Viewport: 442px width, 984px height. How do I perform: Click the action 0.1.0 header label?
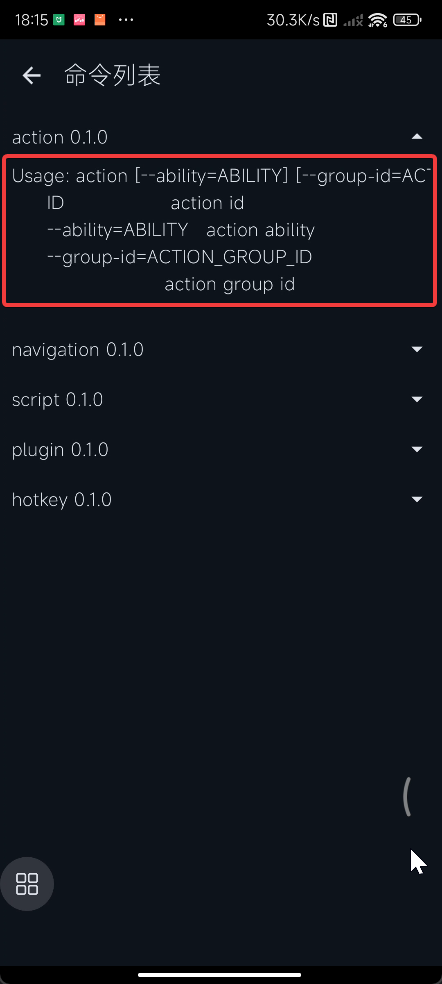coord(60,137)
